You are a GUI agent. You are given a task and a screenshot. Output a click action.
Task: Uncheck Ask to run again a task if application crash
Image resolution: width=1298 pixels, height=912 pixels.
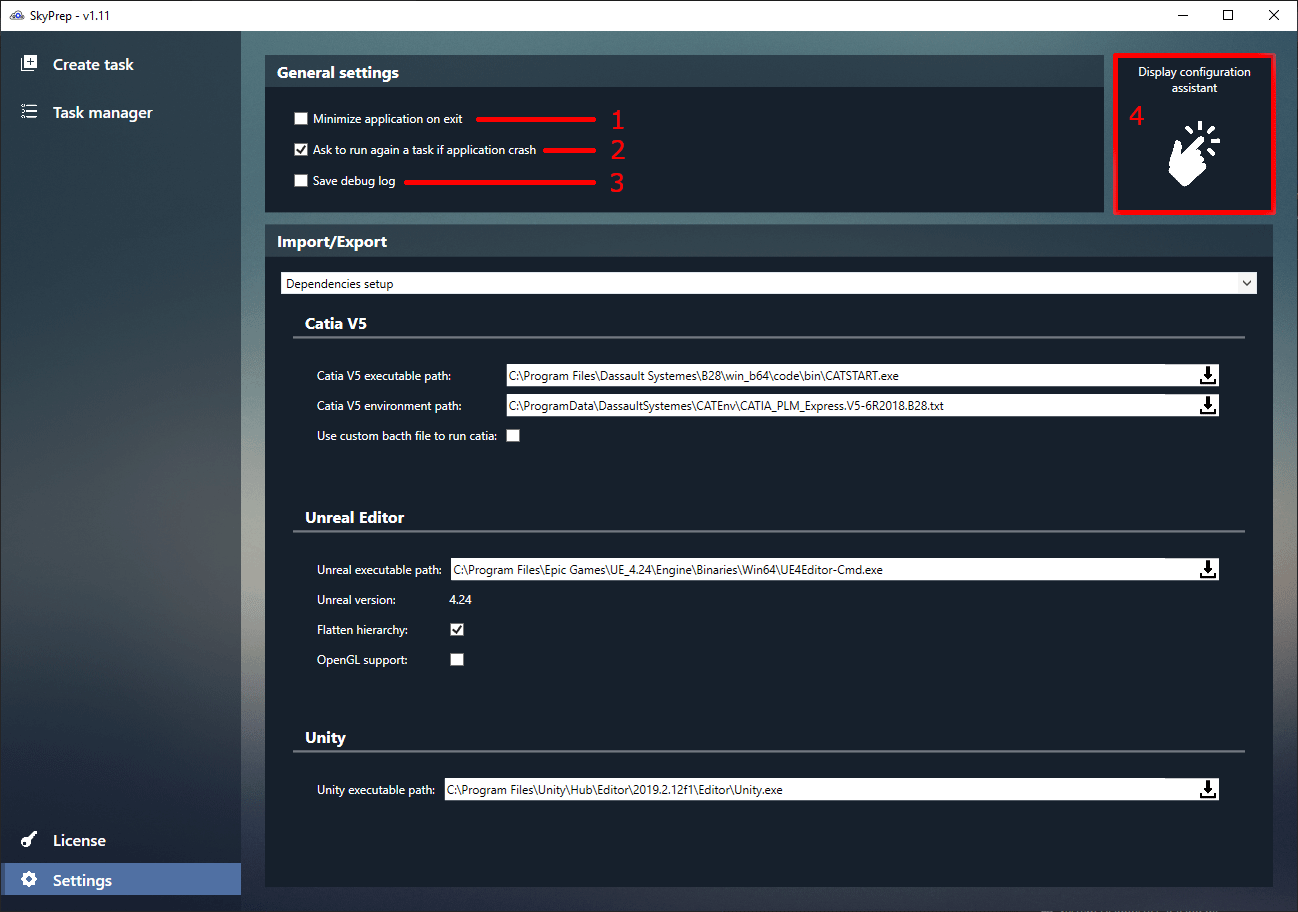[x=301, y=150]
